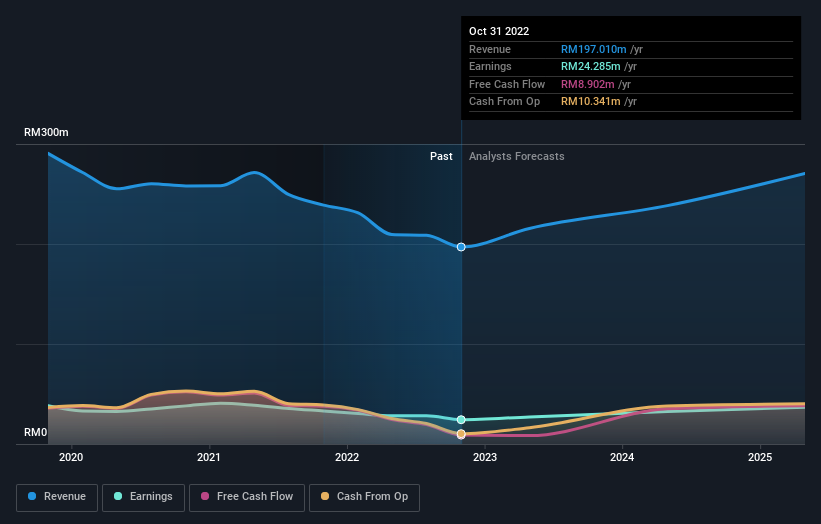Click the RM300m y-axis label
821x524 pixels.
pos(46,132)
